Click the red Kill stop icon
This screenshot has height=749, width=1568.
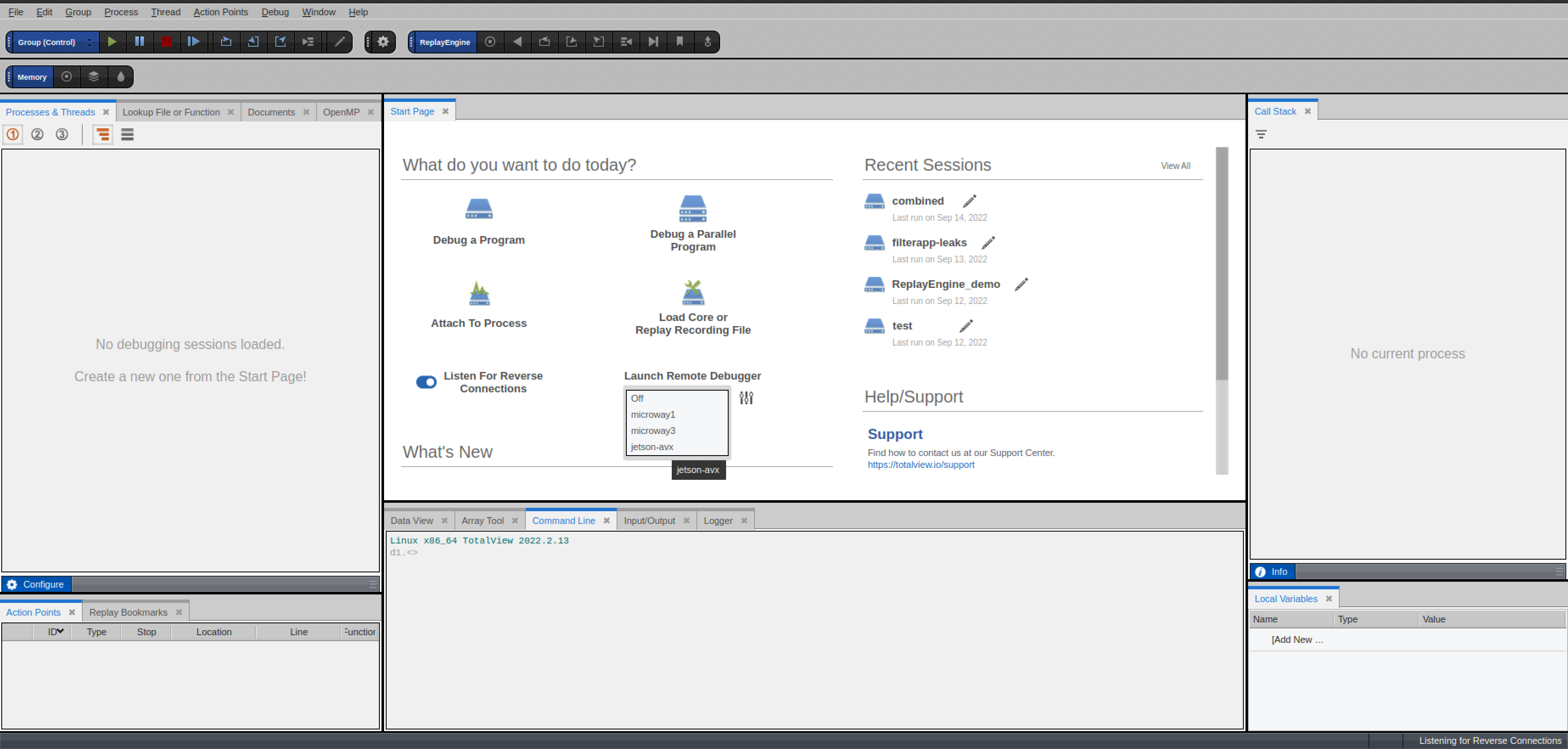pyautogui.click(x=166, y=42)
